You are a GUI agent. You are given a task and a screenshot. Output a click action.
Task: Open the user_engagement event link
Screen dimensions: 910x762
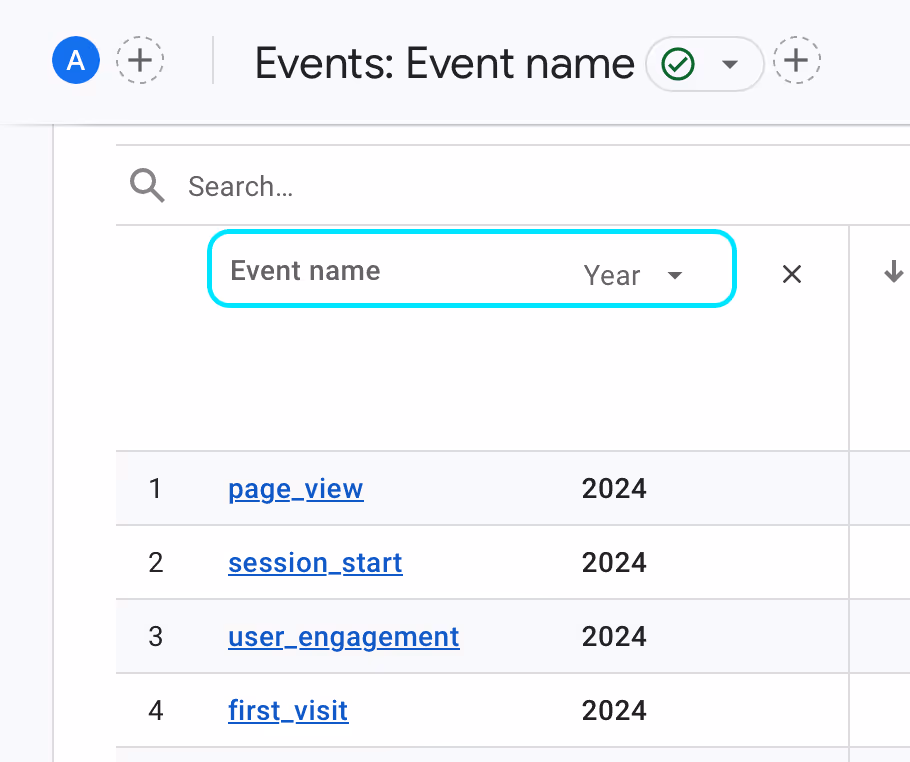click(x=343, y=637)
